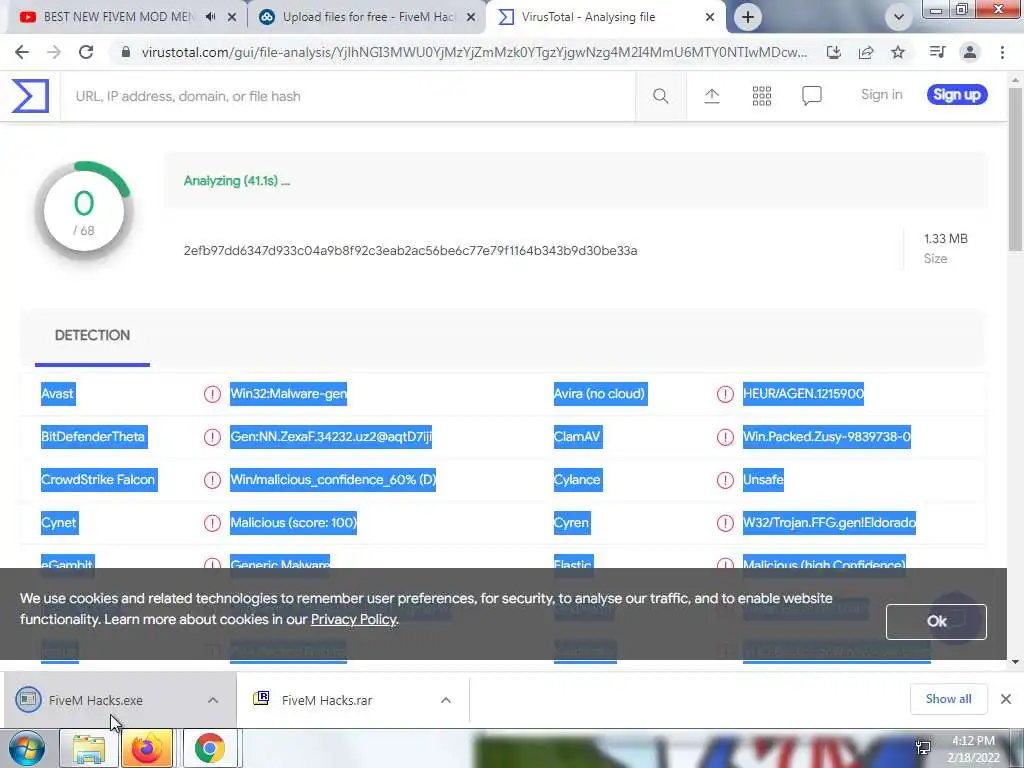Select the VirusTotal Analysing file tab
Viewport: 1024px width, 768px height.
coord(588,17)
